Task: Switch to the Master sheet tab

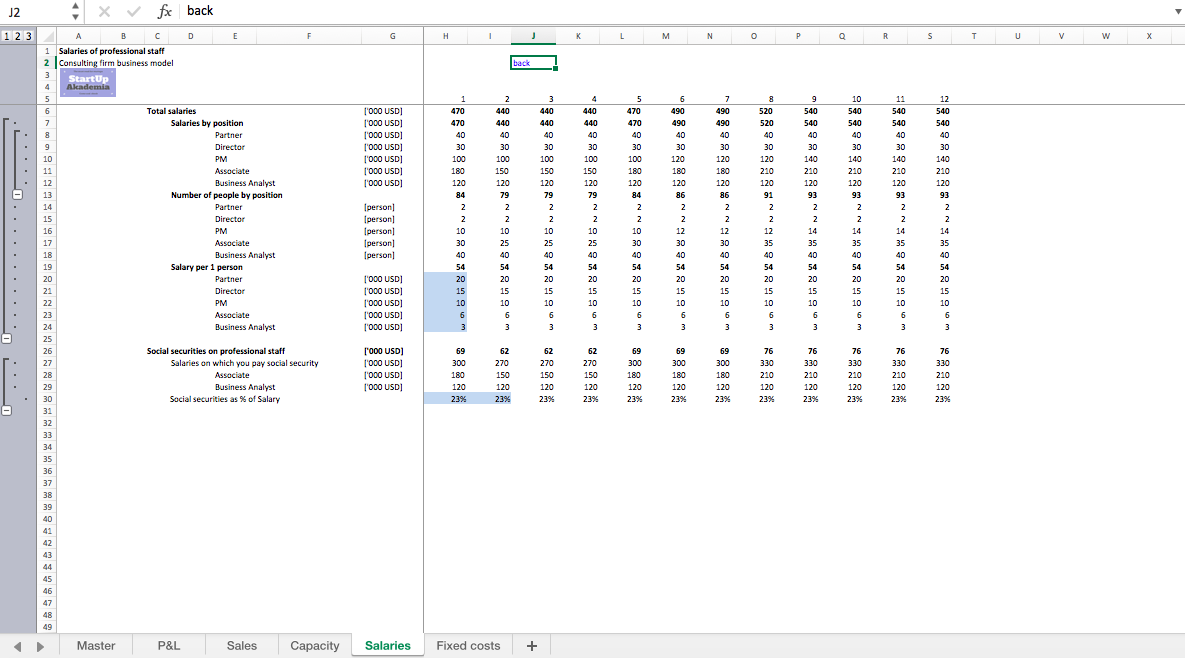Action: [95, 645]
